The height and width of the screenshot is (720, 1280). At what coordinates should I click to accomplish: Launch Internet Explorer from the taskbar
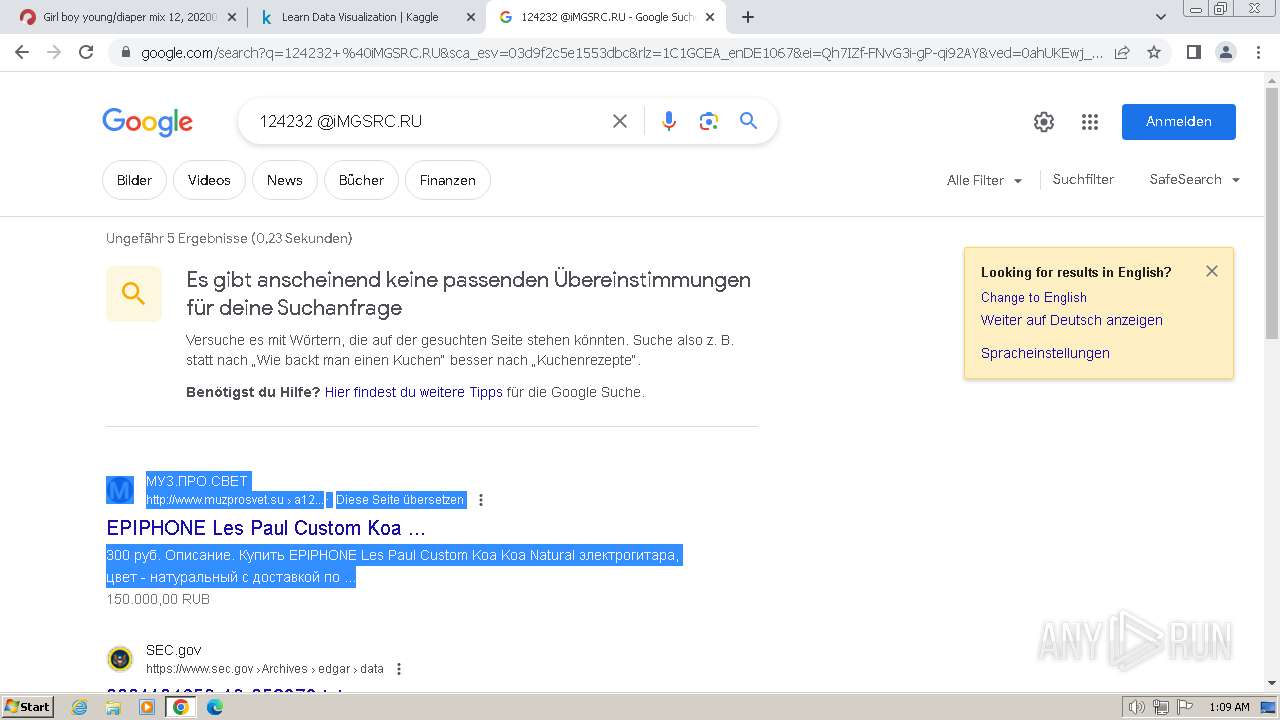tap(80, 707)
